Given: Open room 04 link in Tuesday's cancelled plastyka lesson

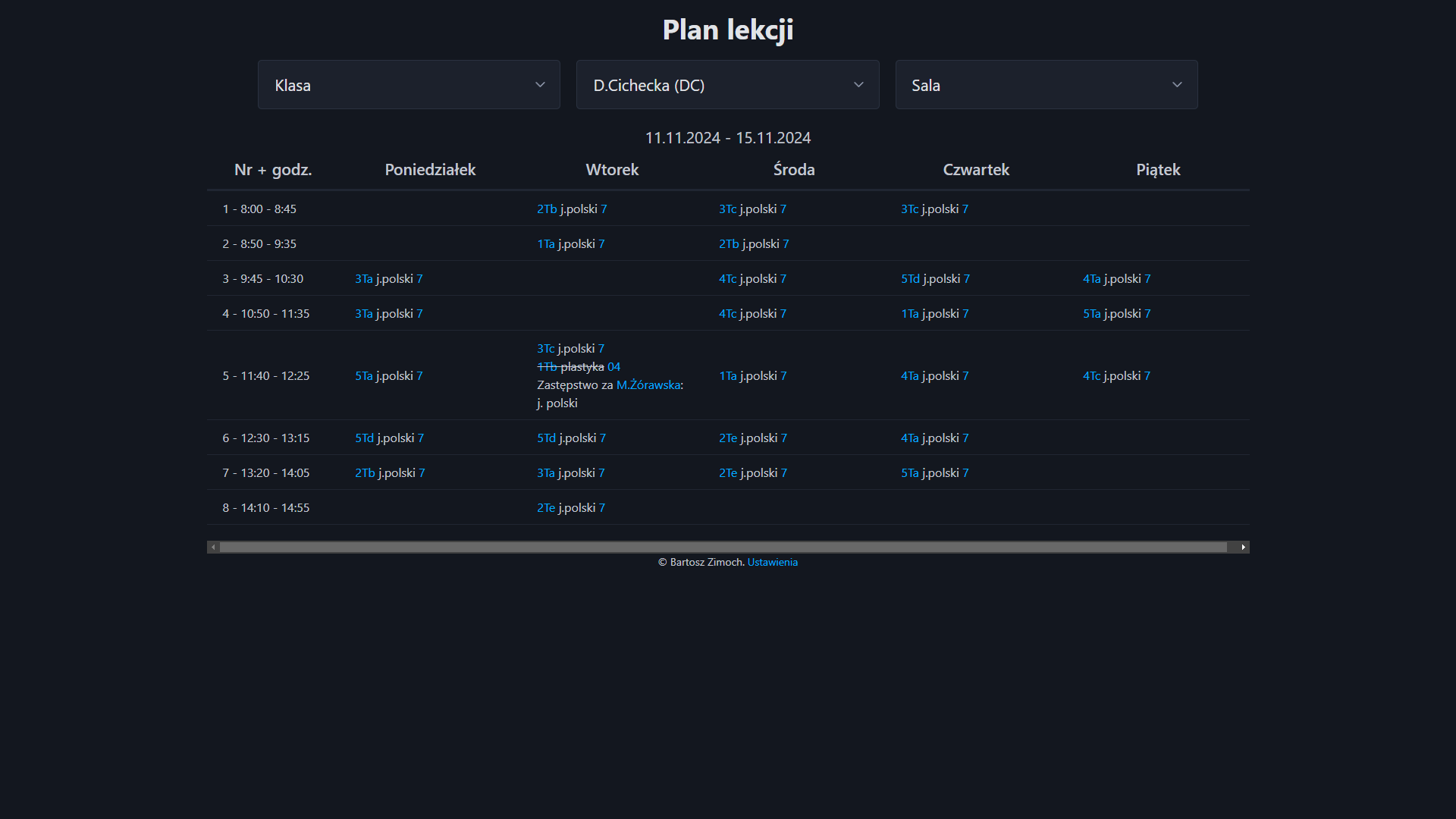Looking at the screenshot, I should click(613, 366).
